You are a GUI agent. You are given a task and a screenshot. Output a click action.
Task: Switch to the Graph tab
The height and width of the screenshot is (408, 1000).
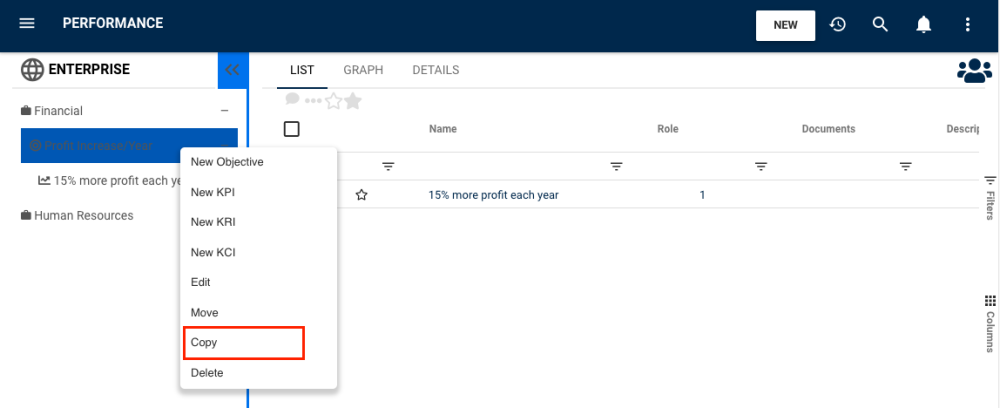(x=363, y=70)
